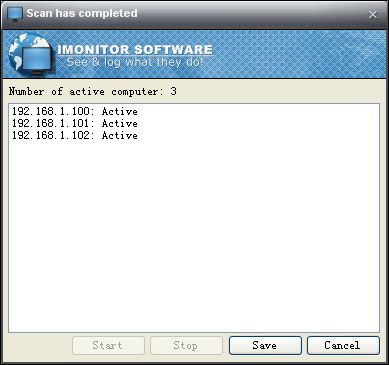Click the Active status of 192.168.1.102
This screenshot has height=365, width=389.
pyautogui.click(x=120, y=135)
